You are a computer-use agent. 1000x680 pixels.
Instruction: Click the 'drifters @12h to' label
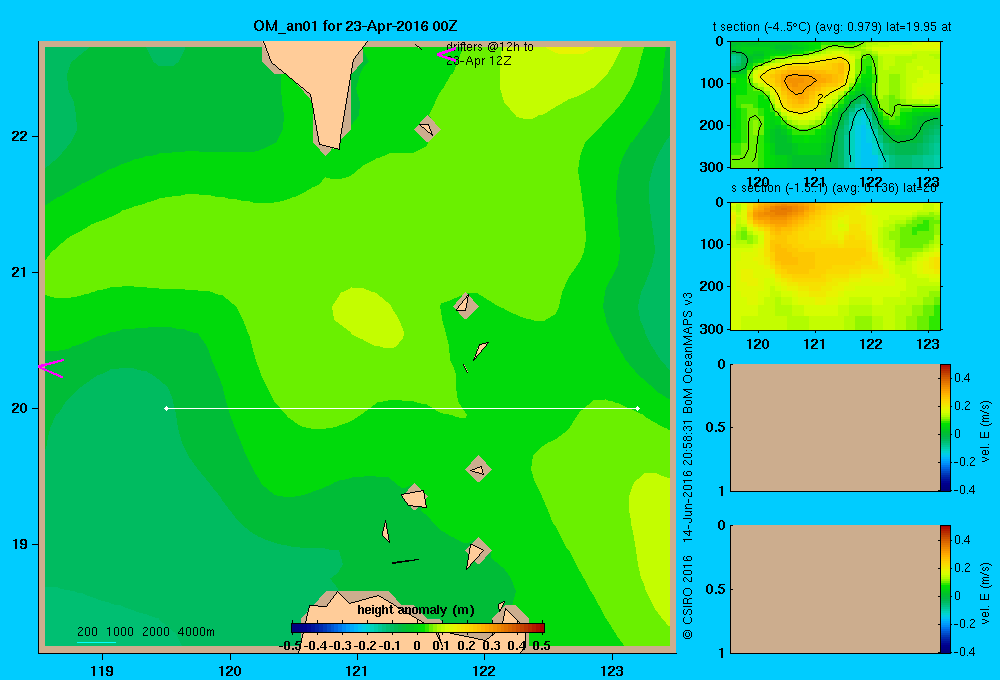tap(490, 47)
